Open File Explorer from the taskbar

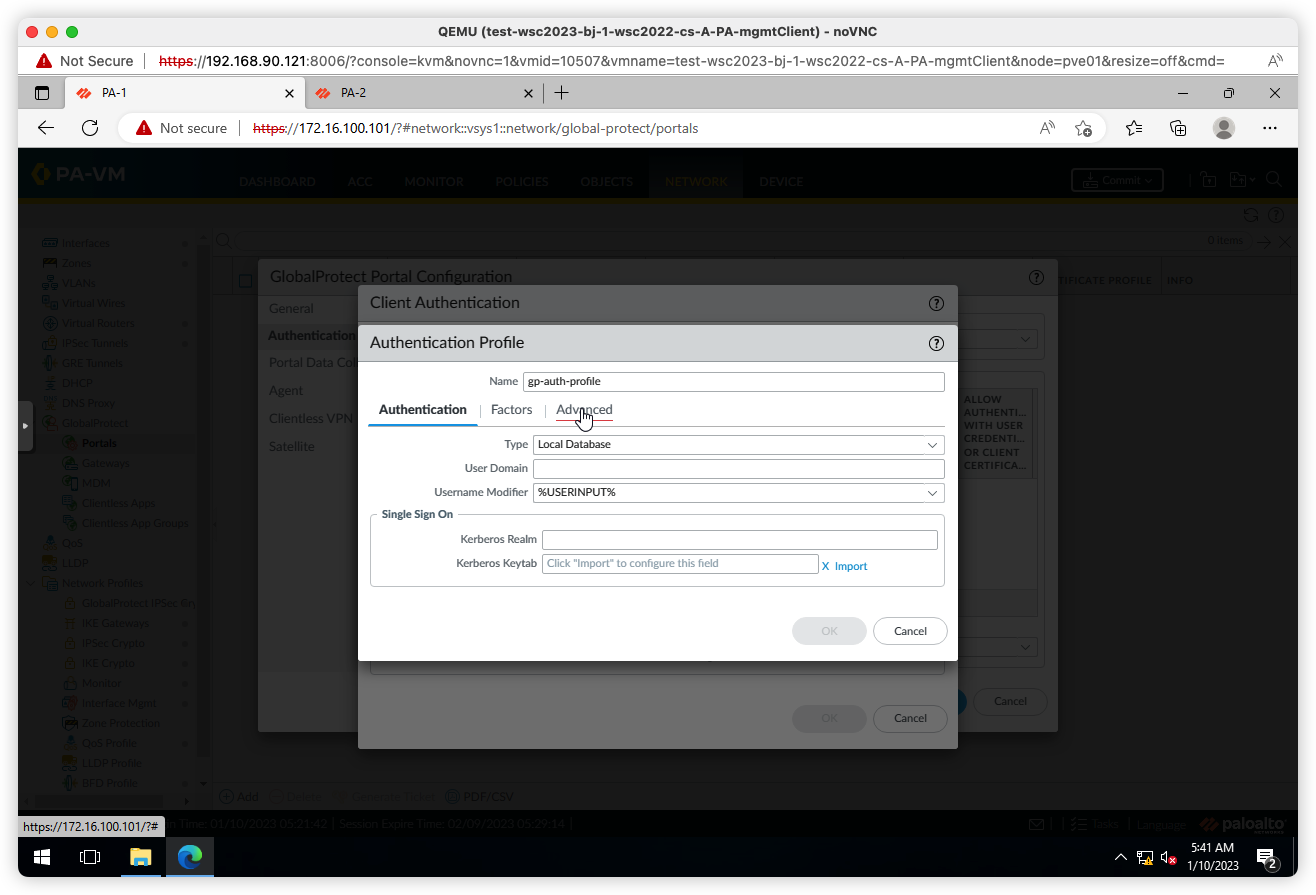(140, 857)
